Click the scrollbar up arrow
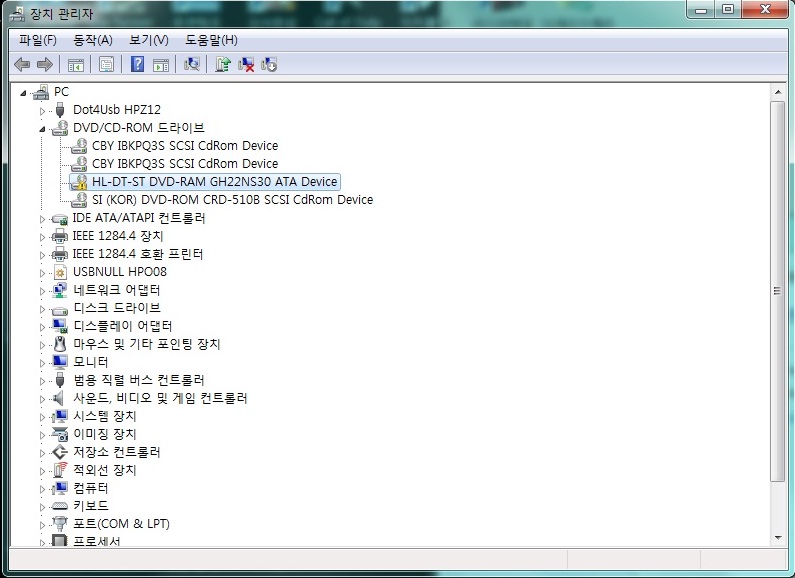Screen dimensions: 795x578 [777, 92]
